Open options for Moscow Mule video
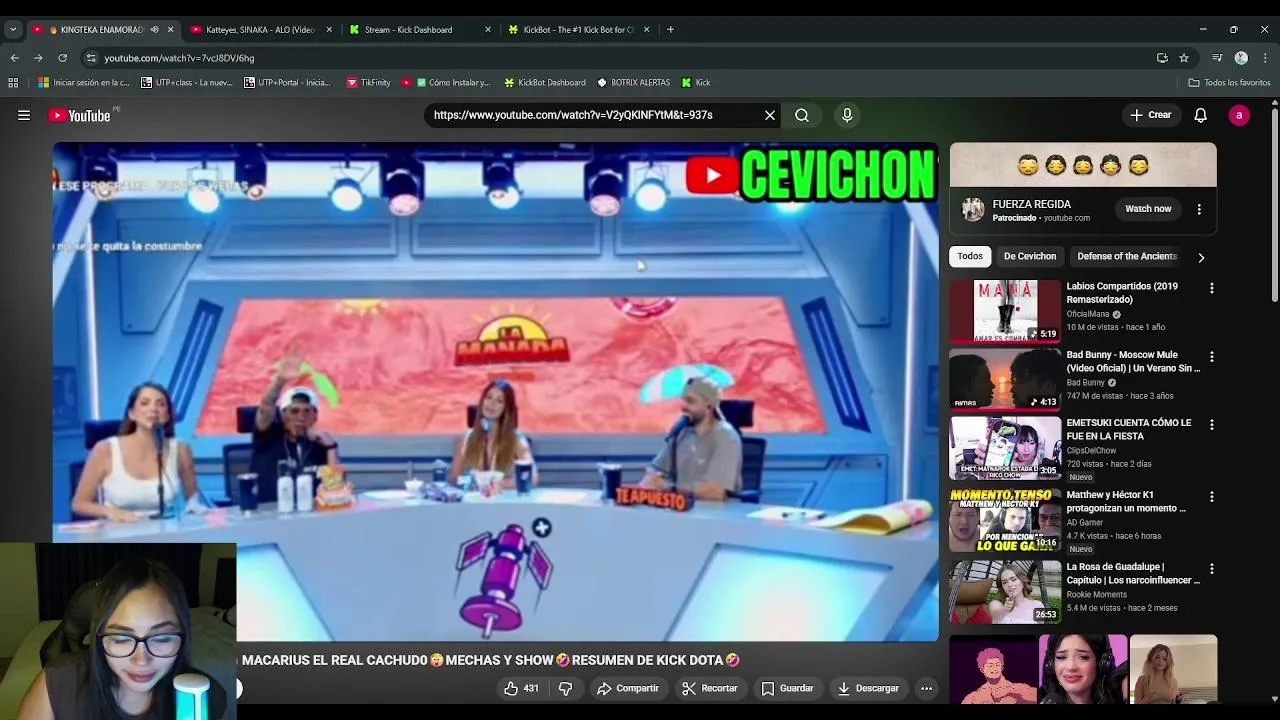This screenshot has width=1280, height=720. 1211,357
